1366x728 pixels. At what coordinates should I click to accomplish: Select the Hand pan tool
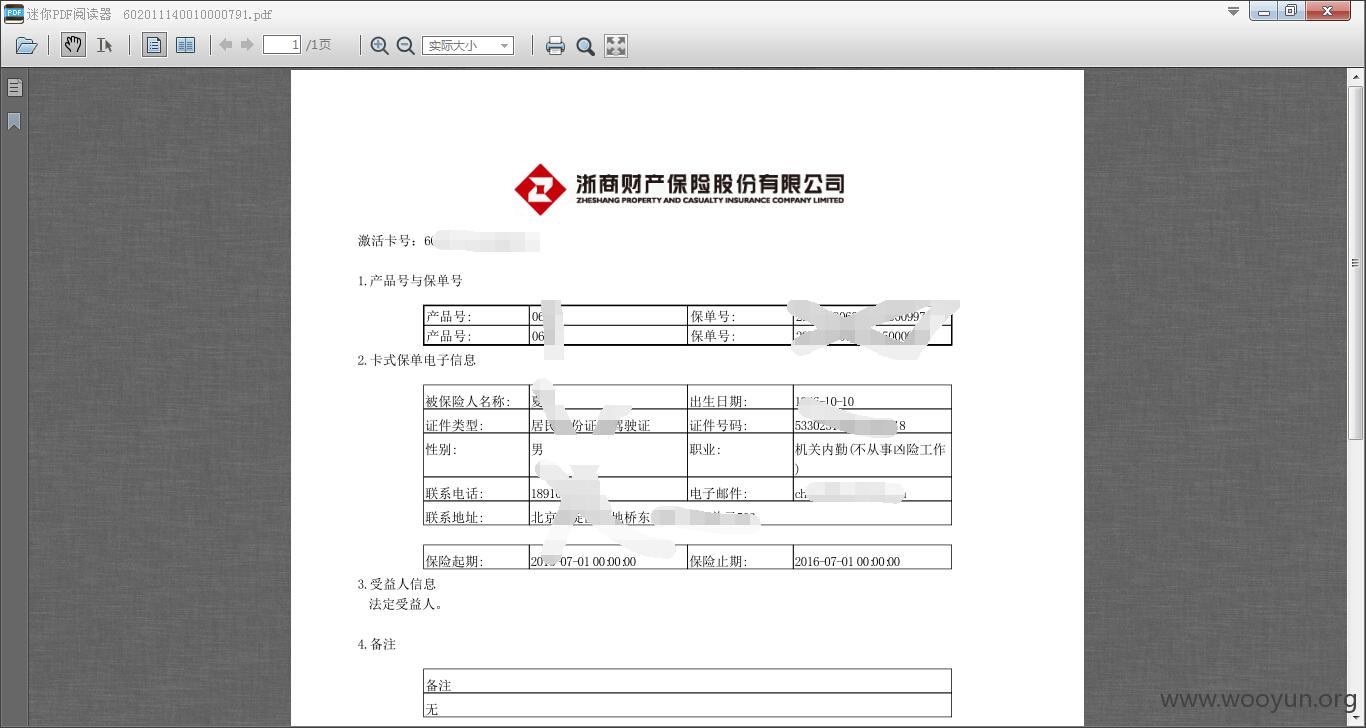[73, 44]
